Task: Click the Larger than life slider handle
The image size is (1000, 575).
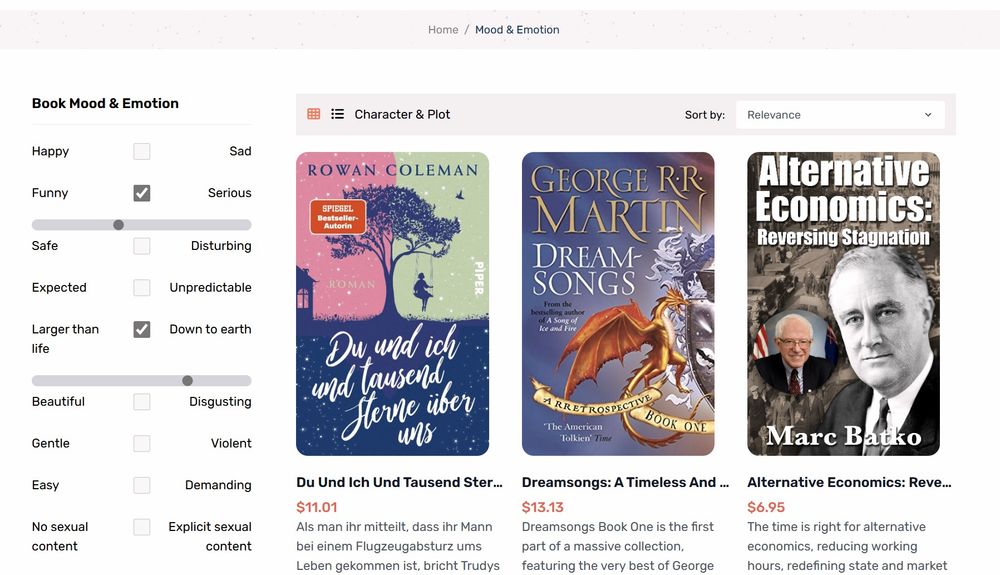Action: (188, 381)
